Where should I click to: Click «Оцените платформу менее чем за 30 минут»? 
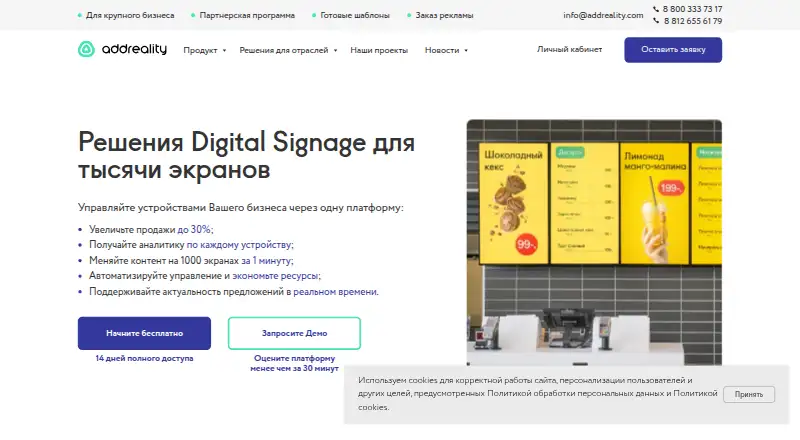click(294, 363)
